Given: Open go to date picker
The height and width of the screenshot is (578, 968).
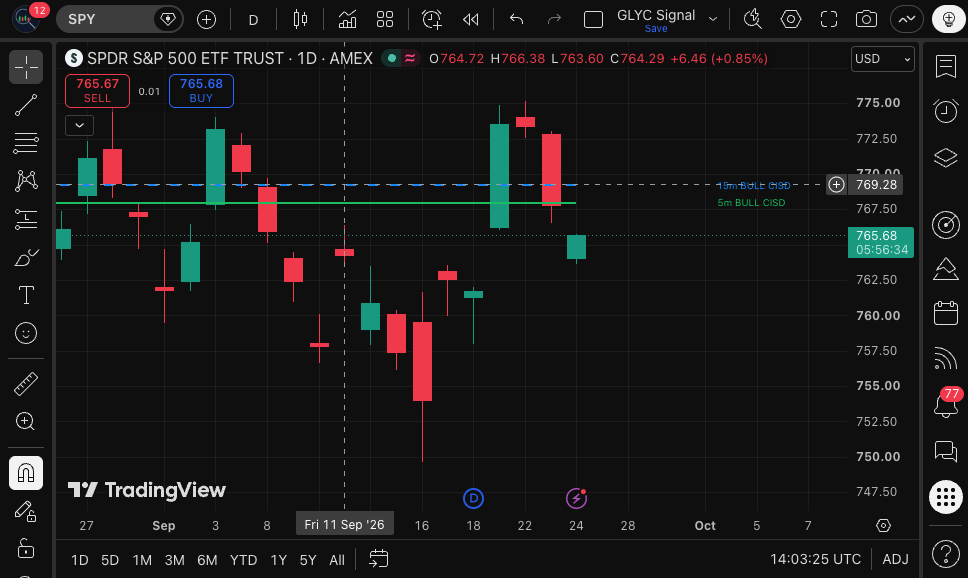Looking at the screenshot, I should tap(378, 559).
